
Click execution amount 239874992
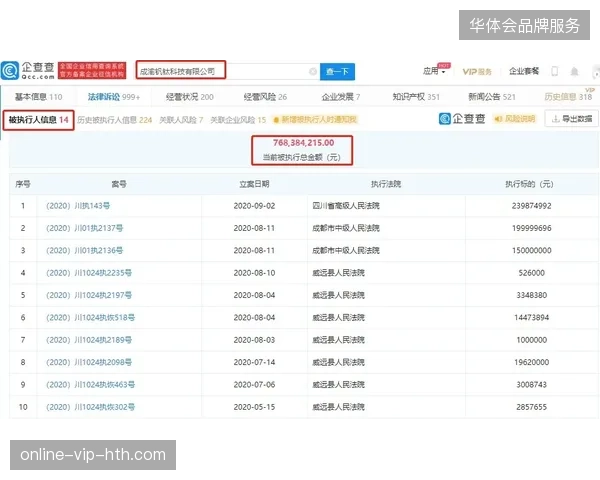click(x=532, y=206)
